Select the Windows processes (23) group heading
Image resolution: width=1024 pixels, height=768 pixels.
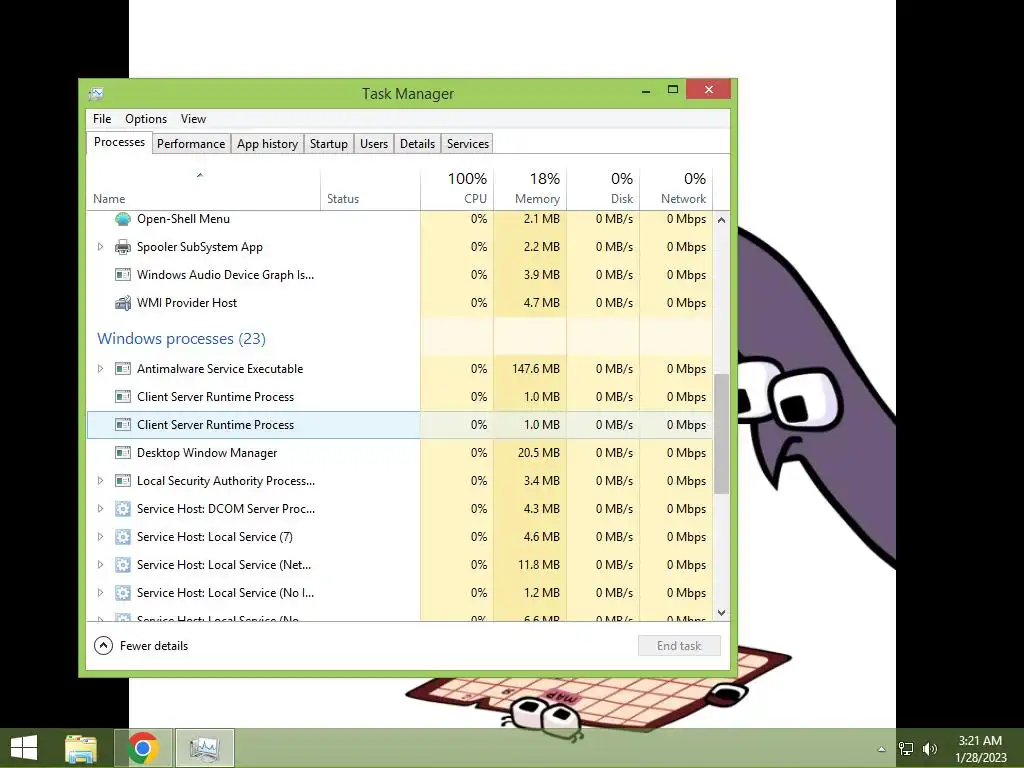point(182,339)
